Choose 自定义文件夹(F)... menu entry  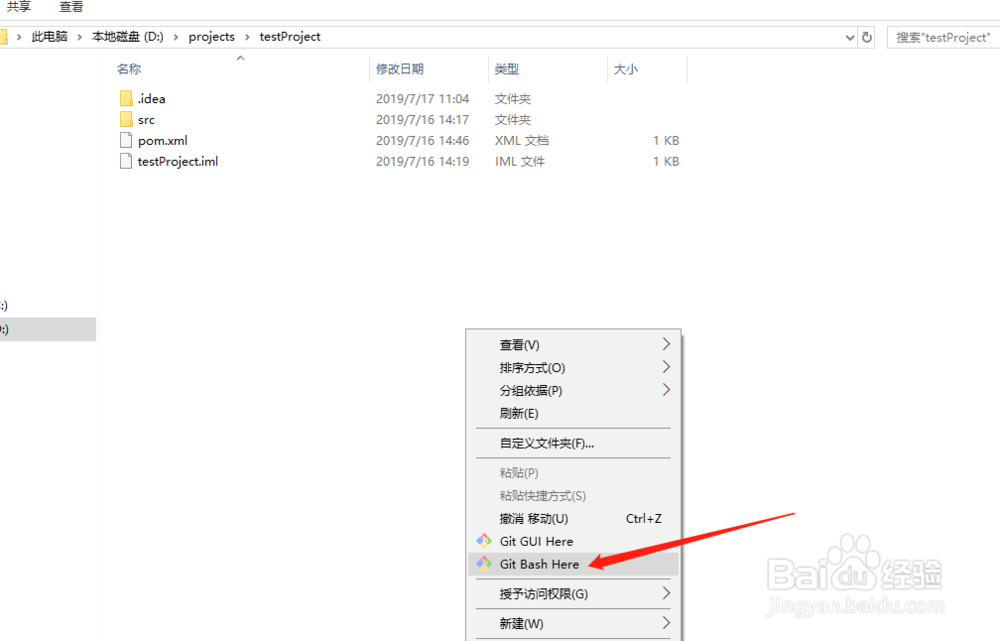click(573, 443)
